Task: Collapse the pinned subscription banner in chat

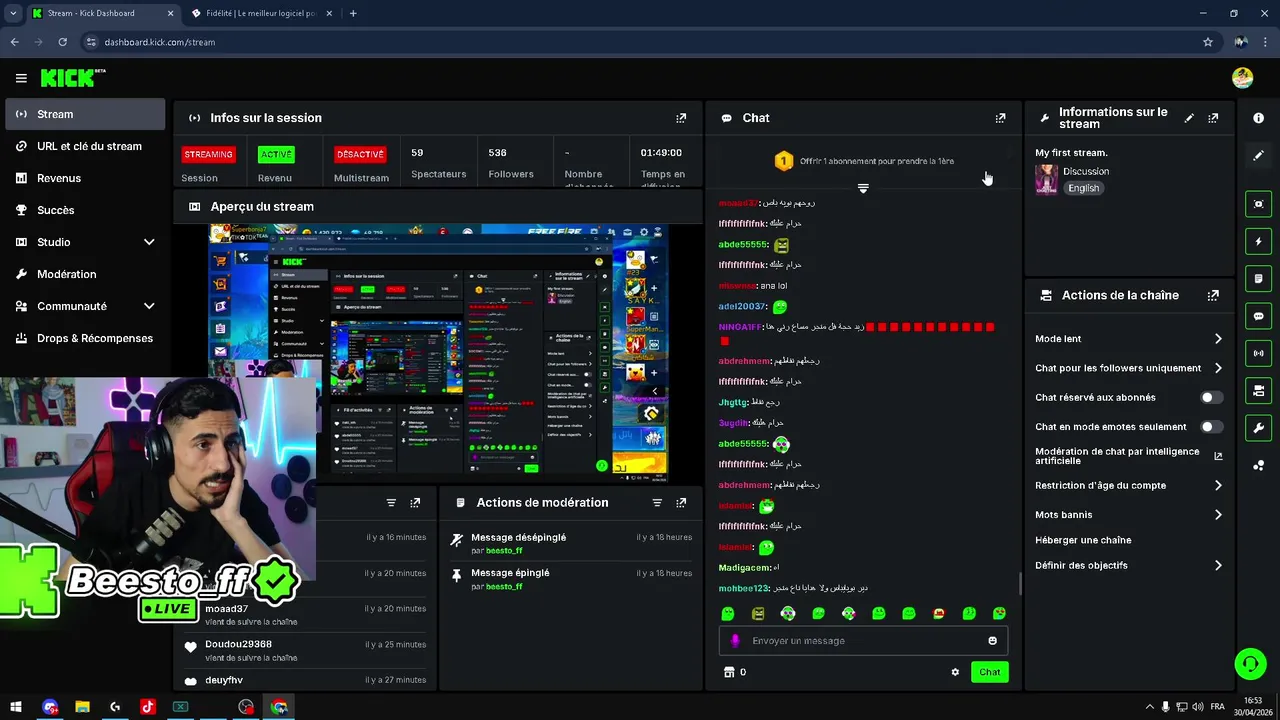Action: pos(863,188)
